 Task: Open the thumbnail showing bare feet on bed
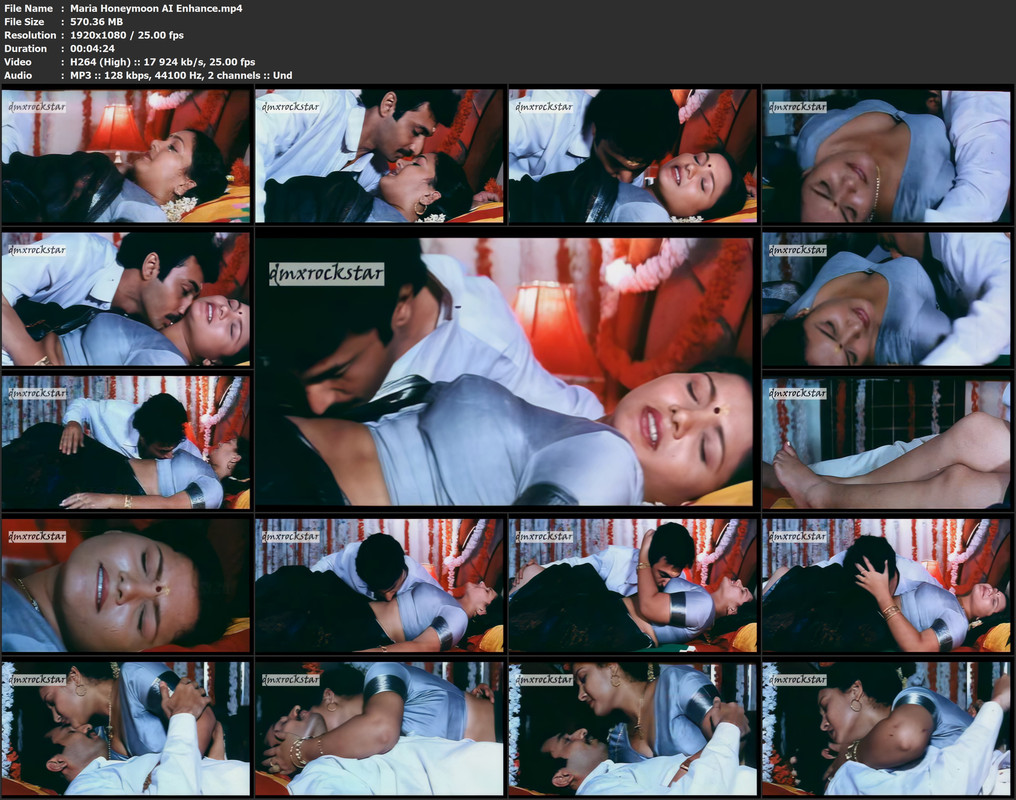tap(886, 442)
